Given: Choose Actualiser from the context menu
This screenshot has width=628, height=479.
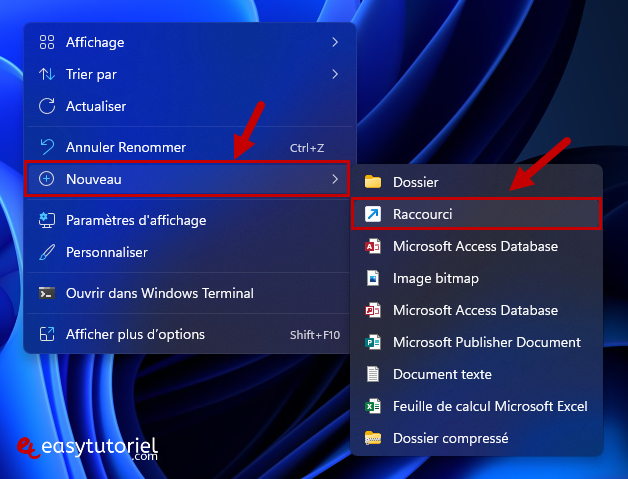Looking at the screenshot, I should coord(190,106).
